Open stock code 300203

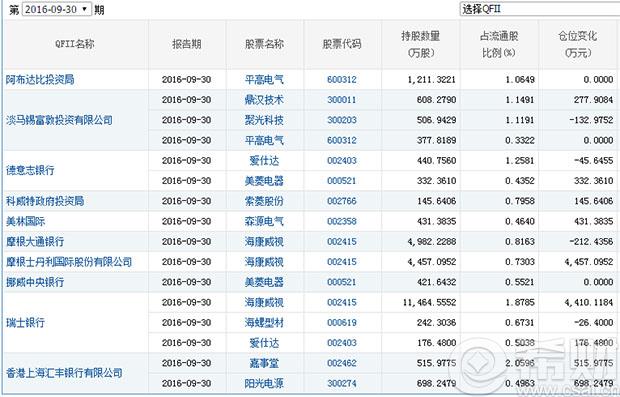point(342,120)
